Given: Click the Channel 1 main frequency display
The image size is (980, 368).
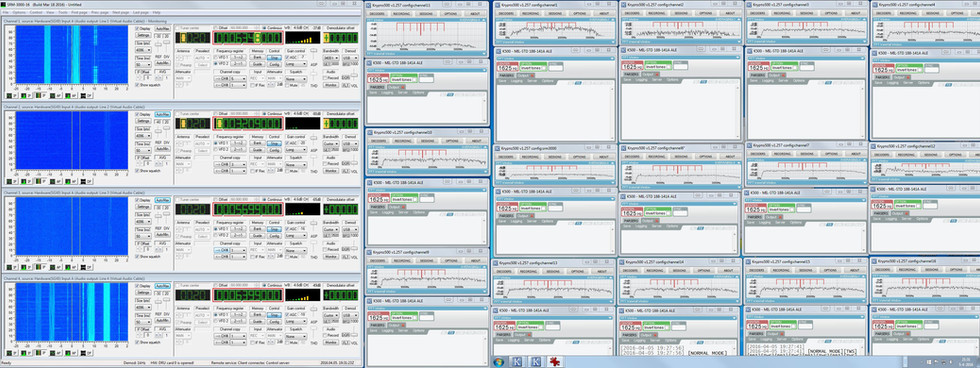Looking at the screenshot, I should 248,37.
